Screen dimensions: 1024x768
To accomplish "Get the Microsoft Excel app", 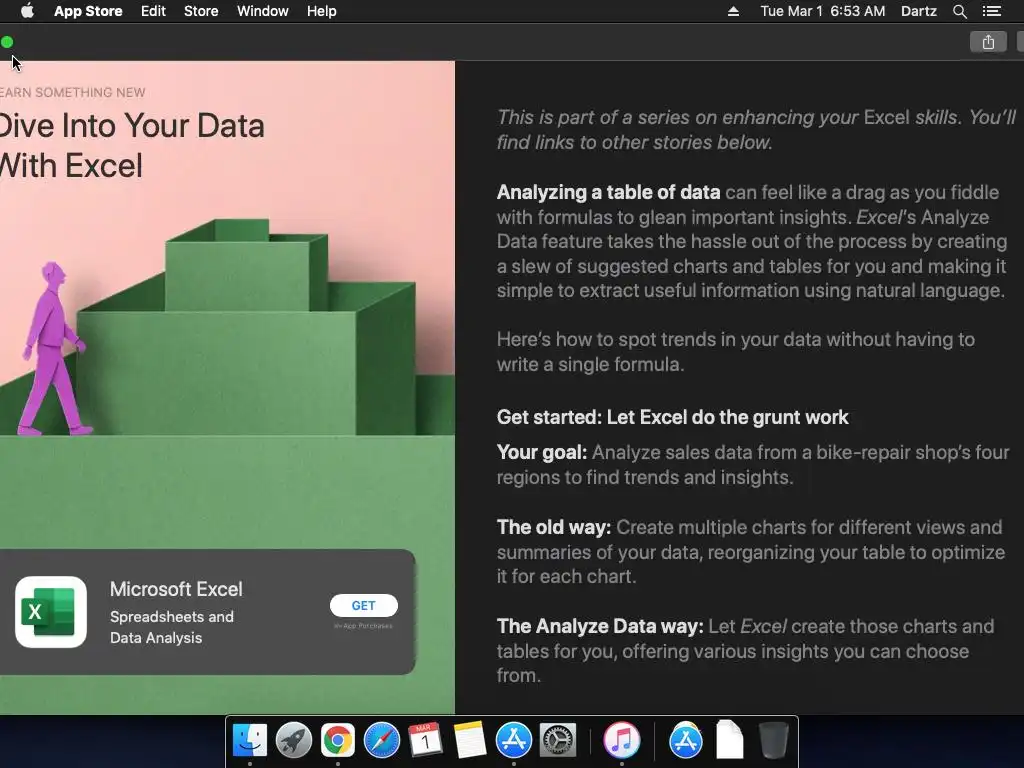I will point(364,605).
